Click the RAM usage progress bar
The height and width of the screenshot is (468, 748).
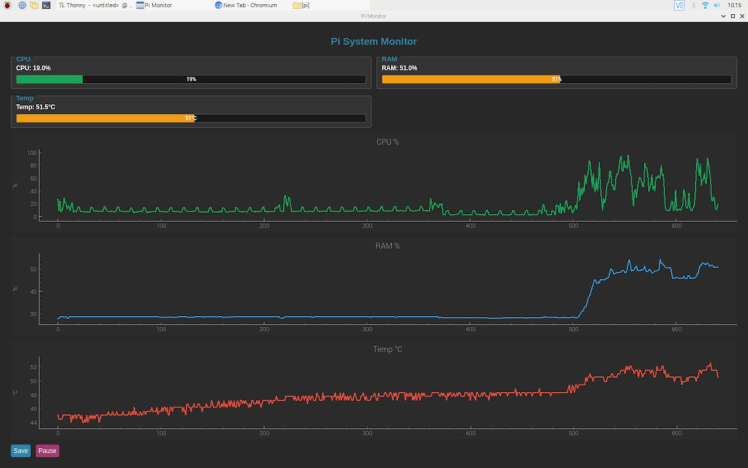[x=556, y=78]
